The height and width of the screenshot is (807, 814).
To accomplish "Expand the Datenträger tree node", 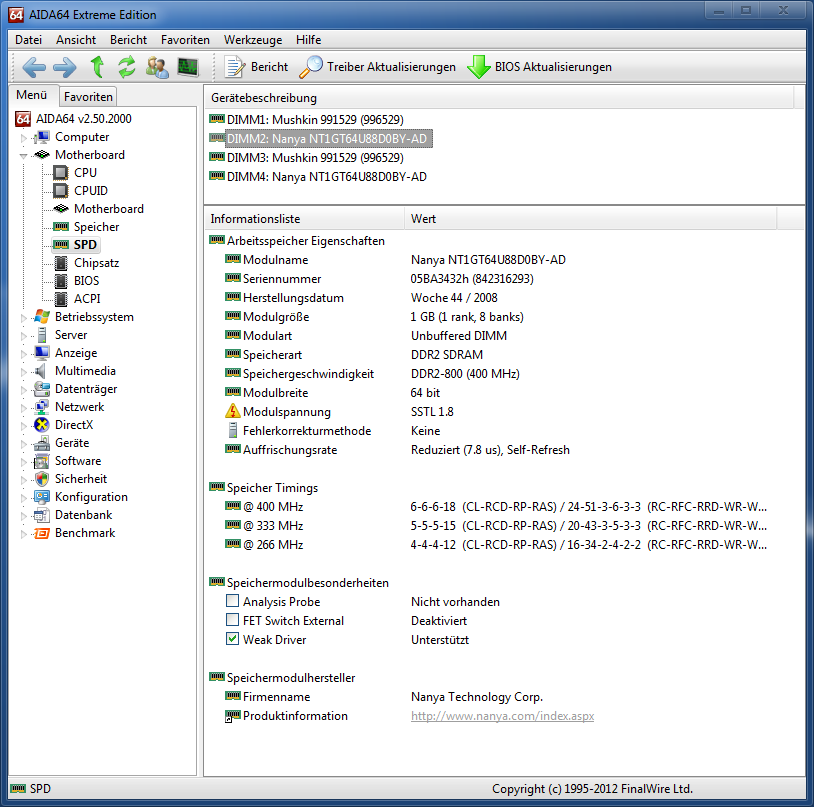I will click(23, 390).
